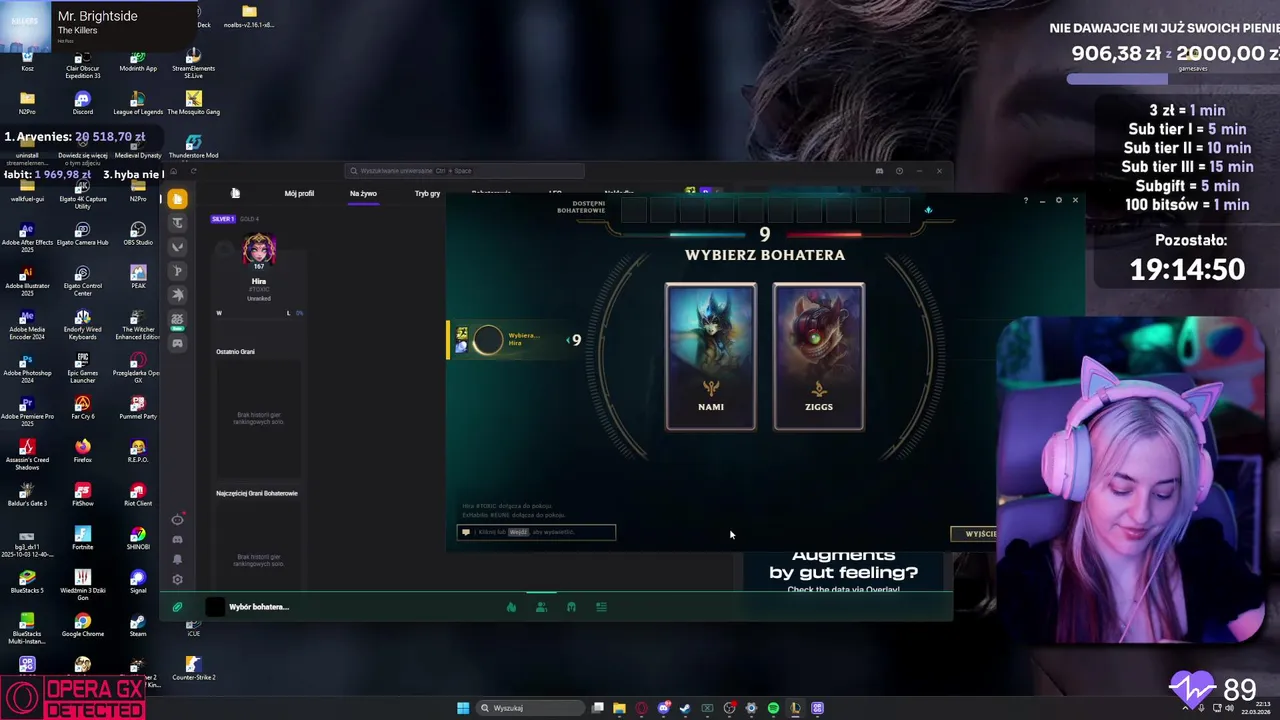1280x720 pixels.
Task: Click the Hira profile avatar
Action: tap(259, 250)
